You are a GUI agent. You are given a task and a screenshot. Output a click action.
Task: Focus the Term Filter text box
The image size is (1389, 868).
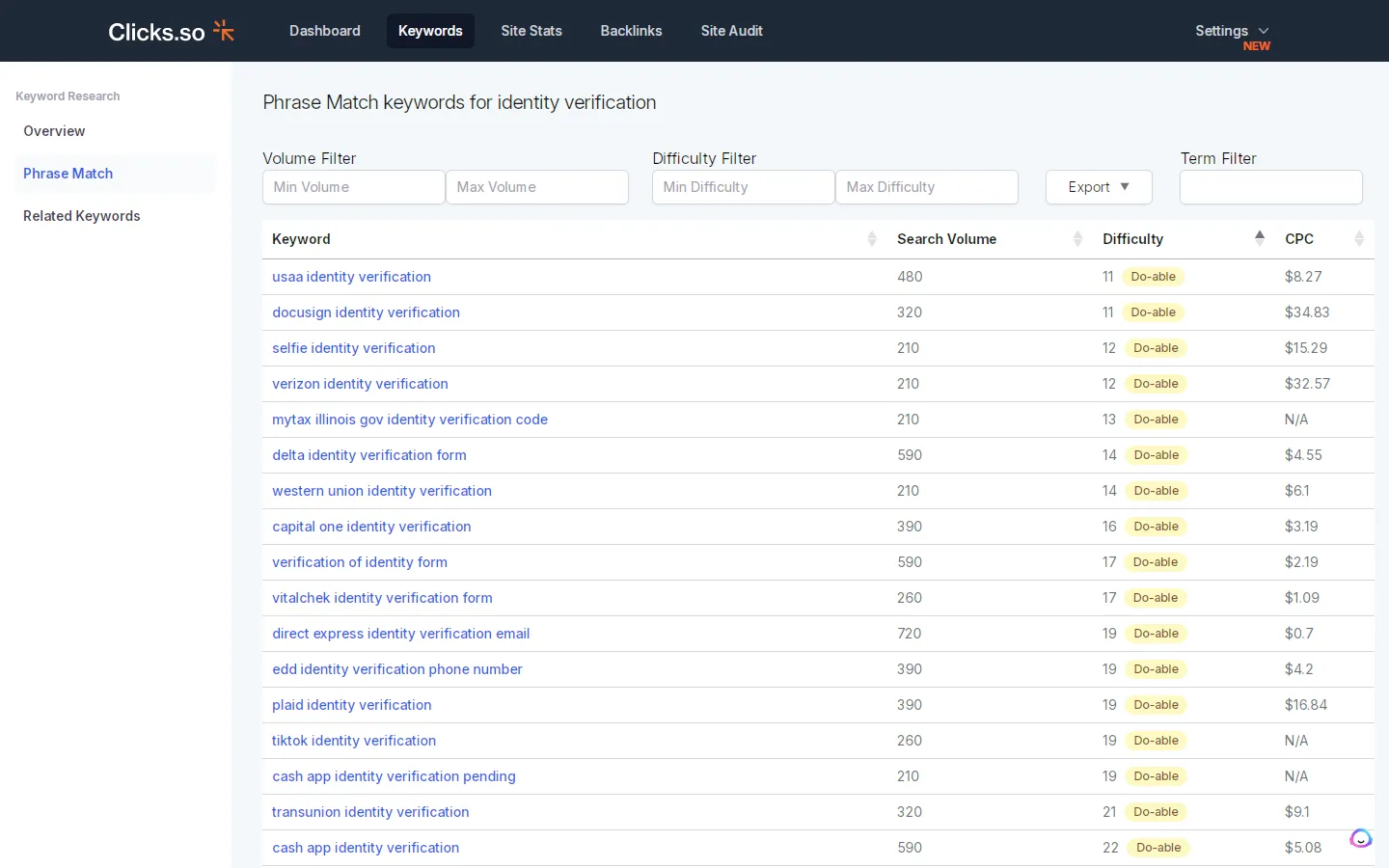click(1270, 187)
